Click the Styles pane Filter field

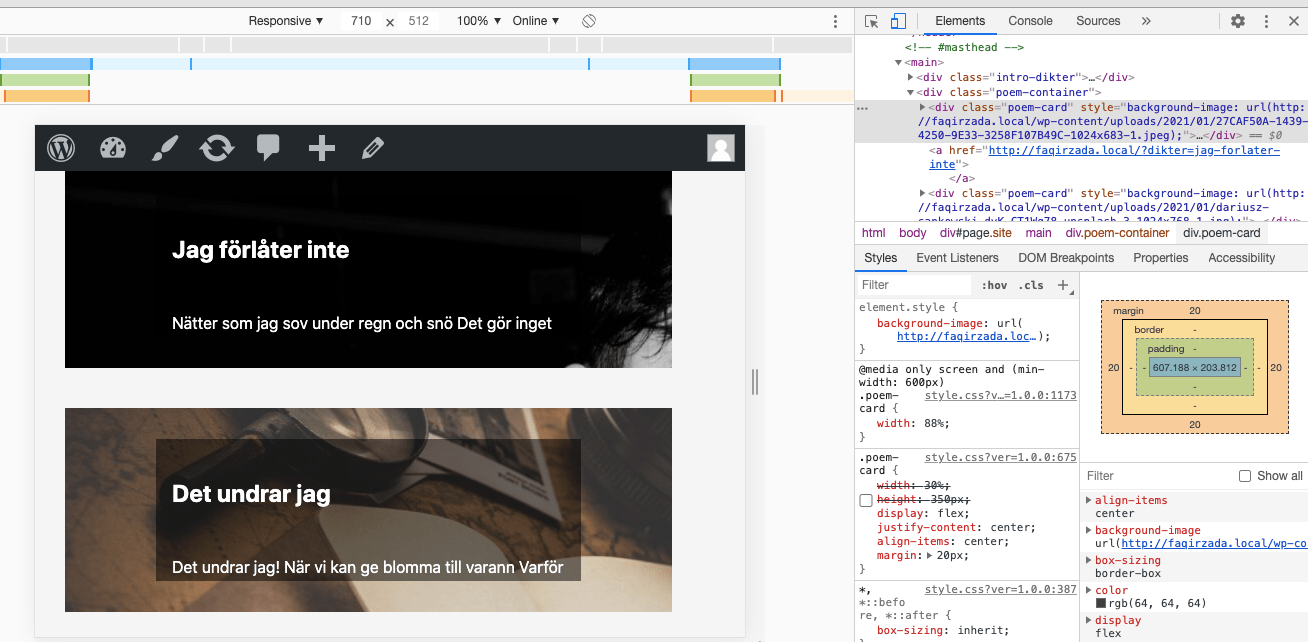click(915, 285)
